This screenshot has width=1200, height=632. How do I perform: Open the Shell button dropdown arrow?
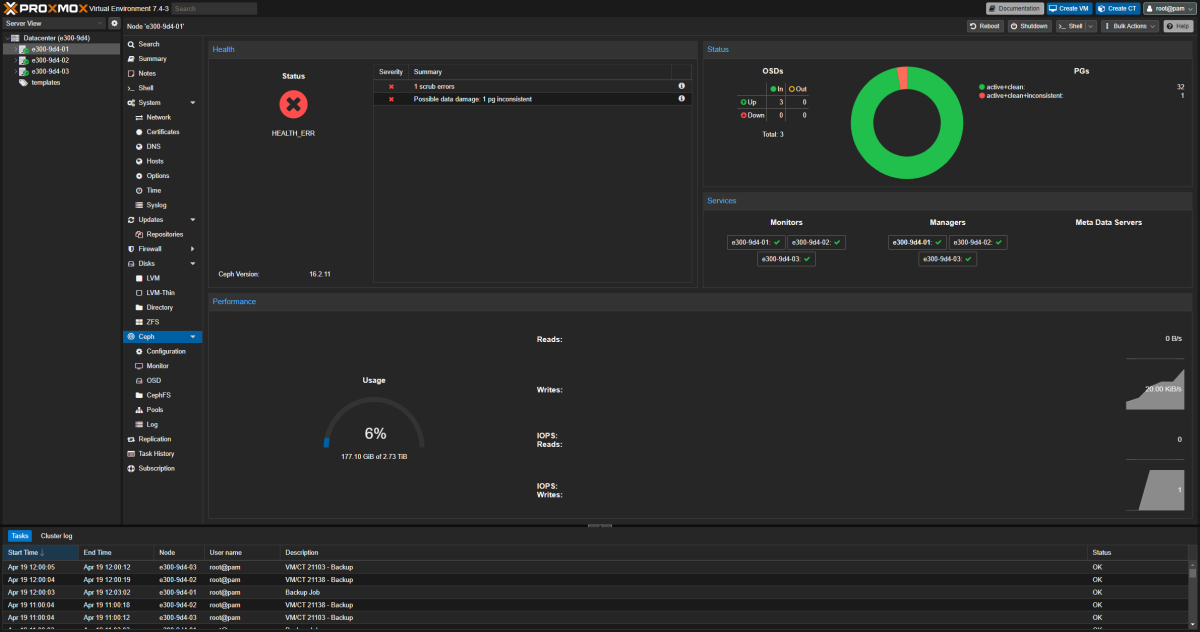click(x=1090, y=26)
